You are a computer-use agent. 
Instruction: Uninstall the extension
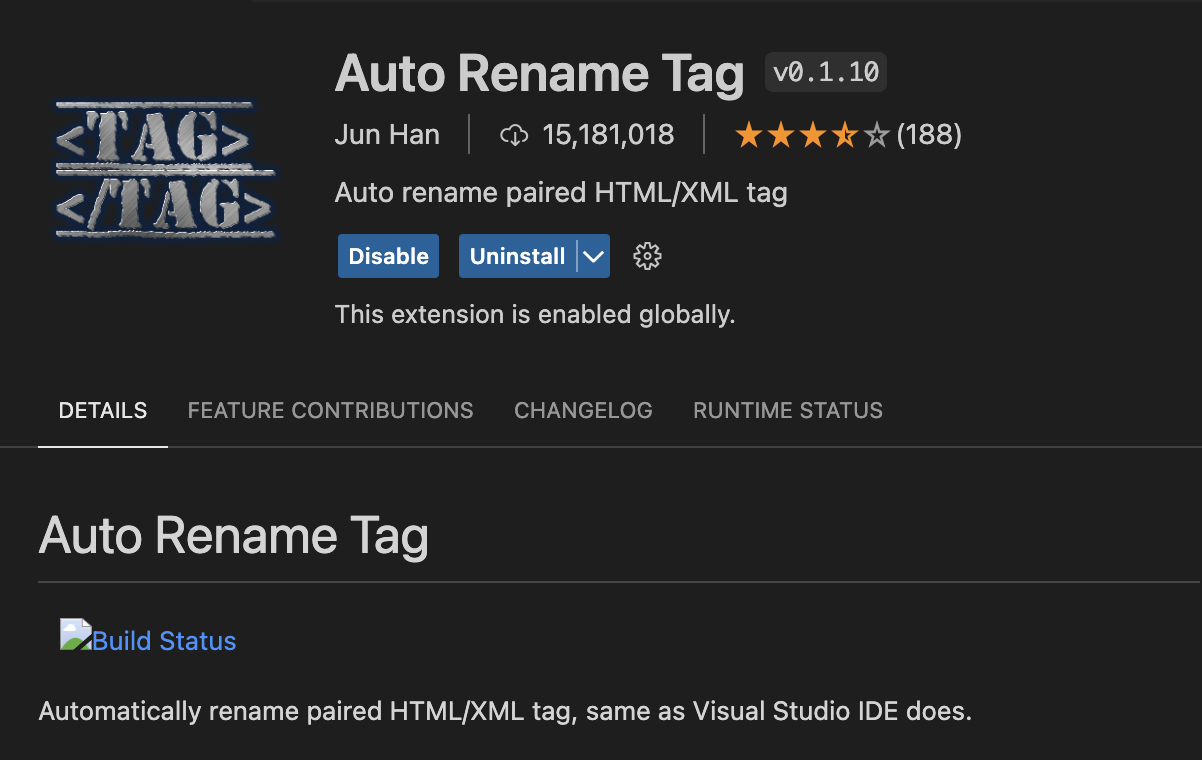tap(517, 256)
